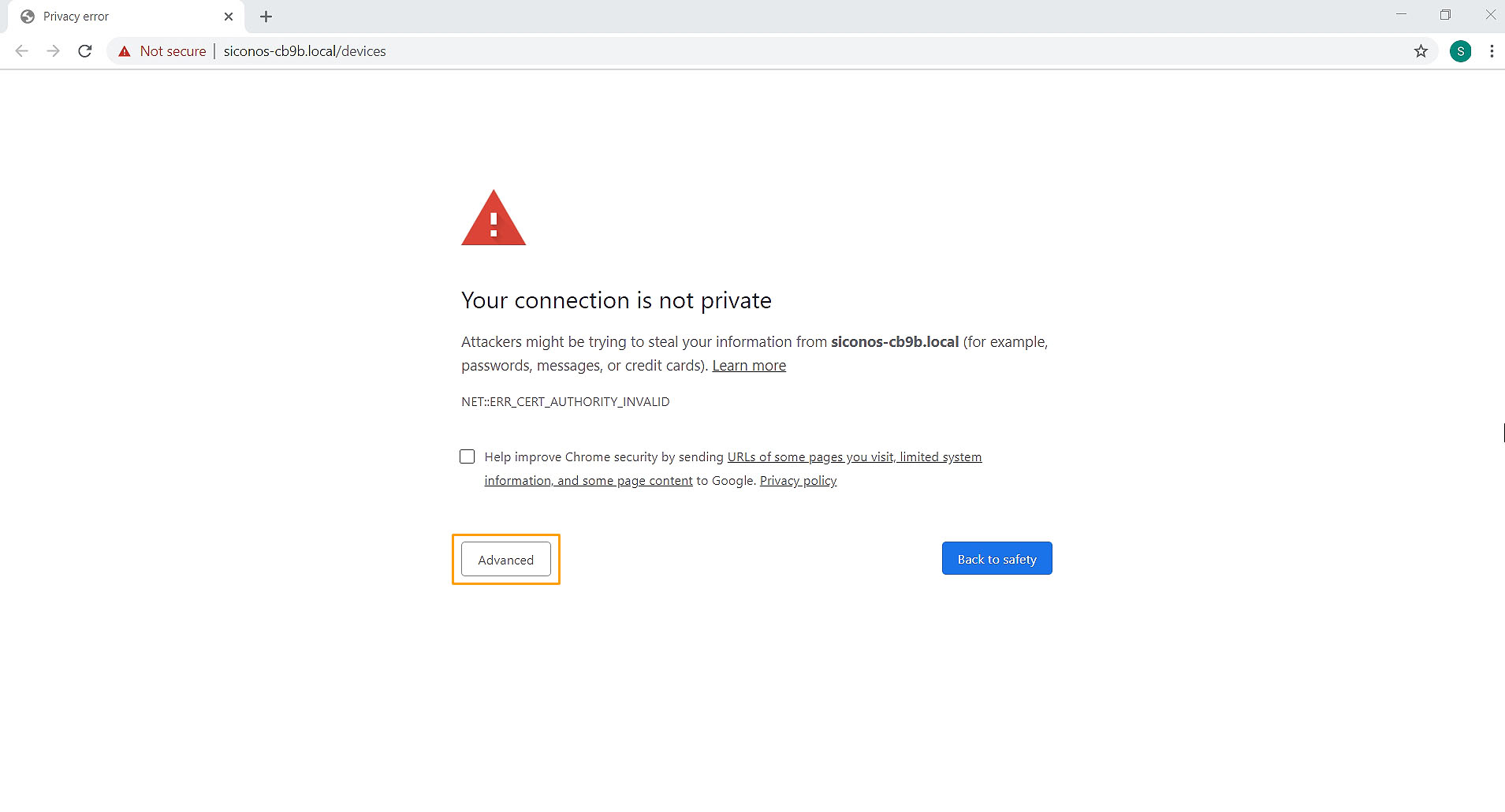Restore down the browser window
Image resolution: width=1505 pixels, height=812 pixels.
[1445, 15]
